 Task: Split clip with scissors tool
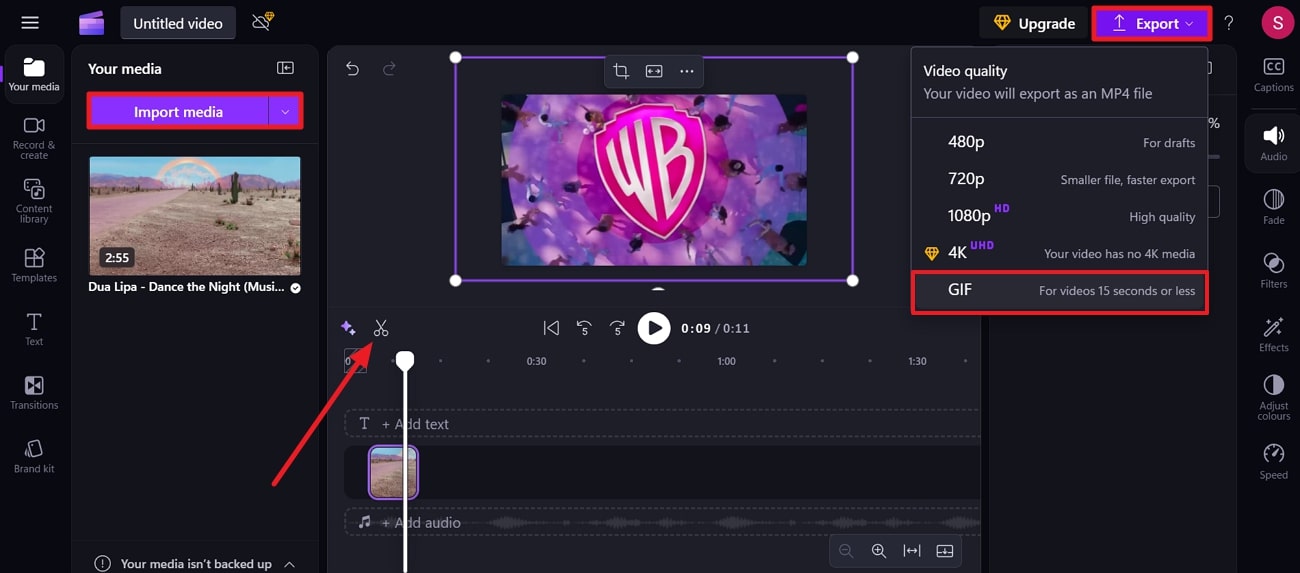381,328
